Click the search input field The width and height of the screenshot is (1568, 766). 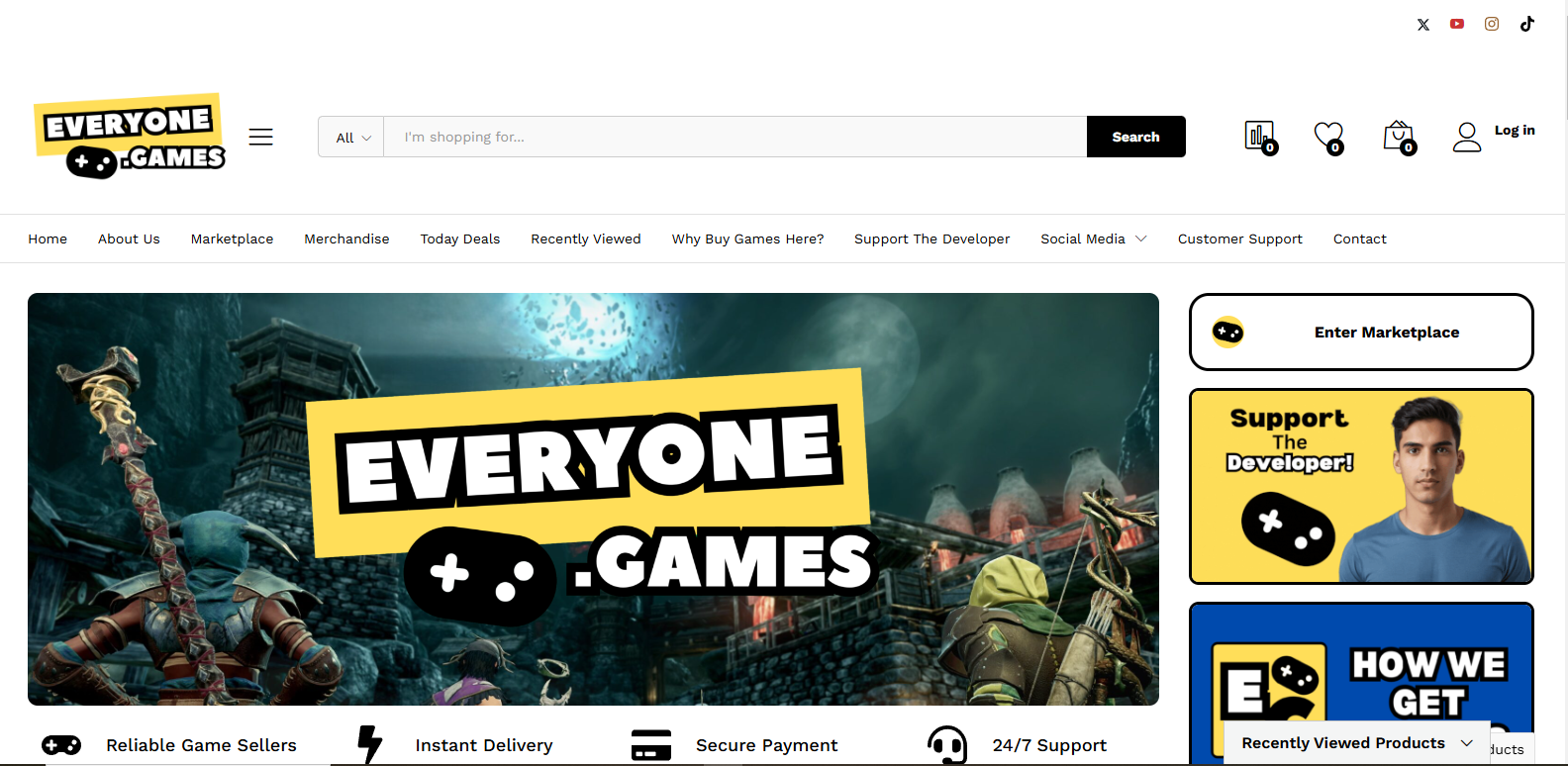point(735,137)
